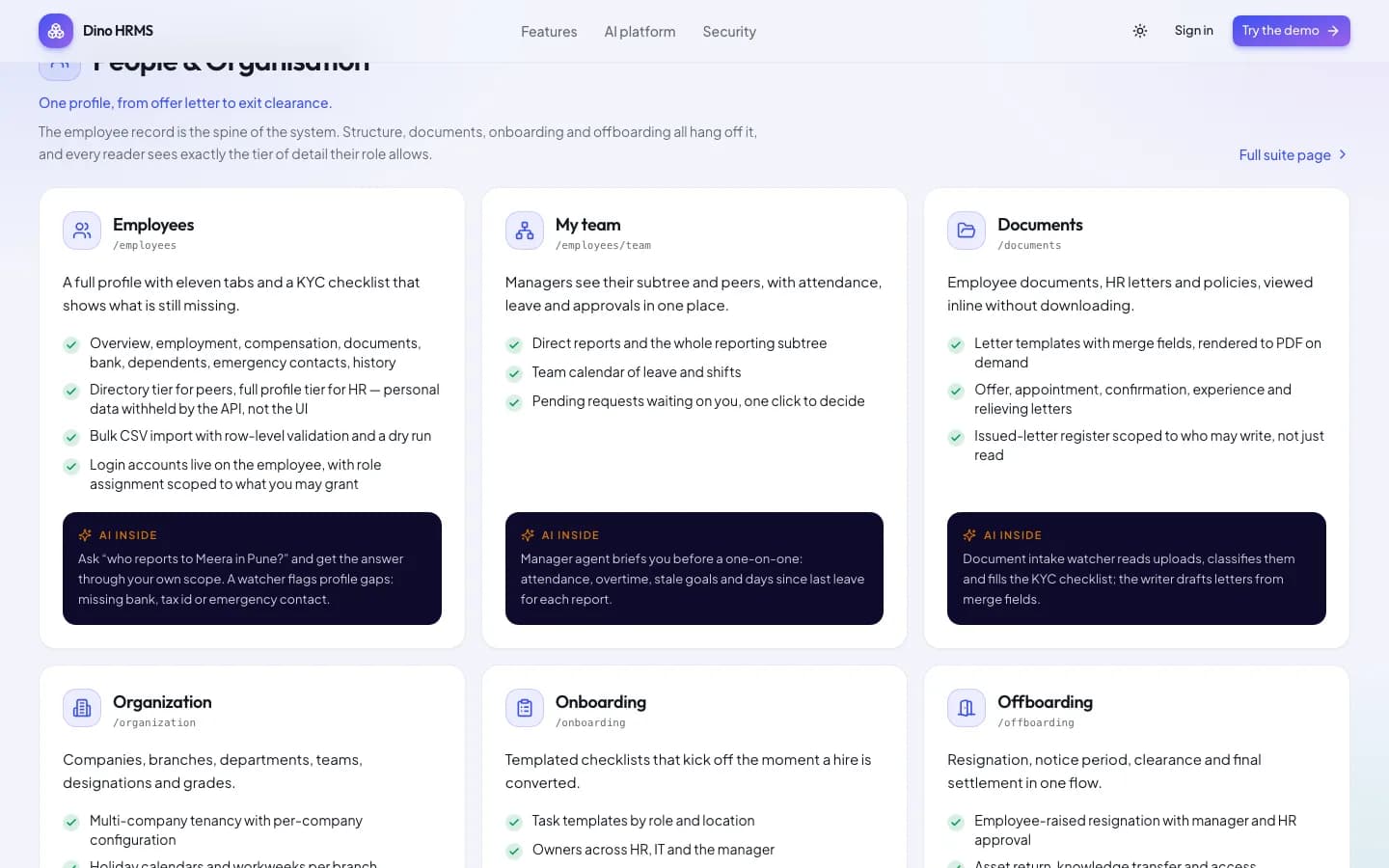
Task: Click the sparkle icon in Documents AI Inside box
Action: coord(969,535)
